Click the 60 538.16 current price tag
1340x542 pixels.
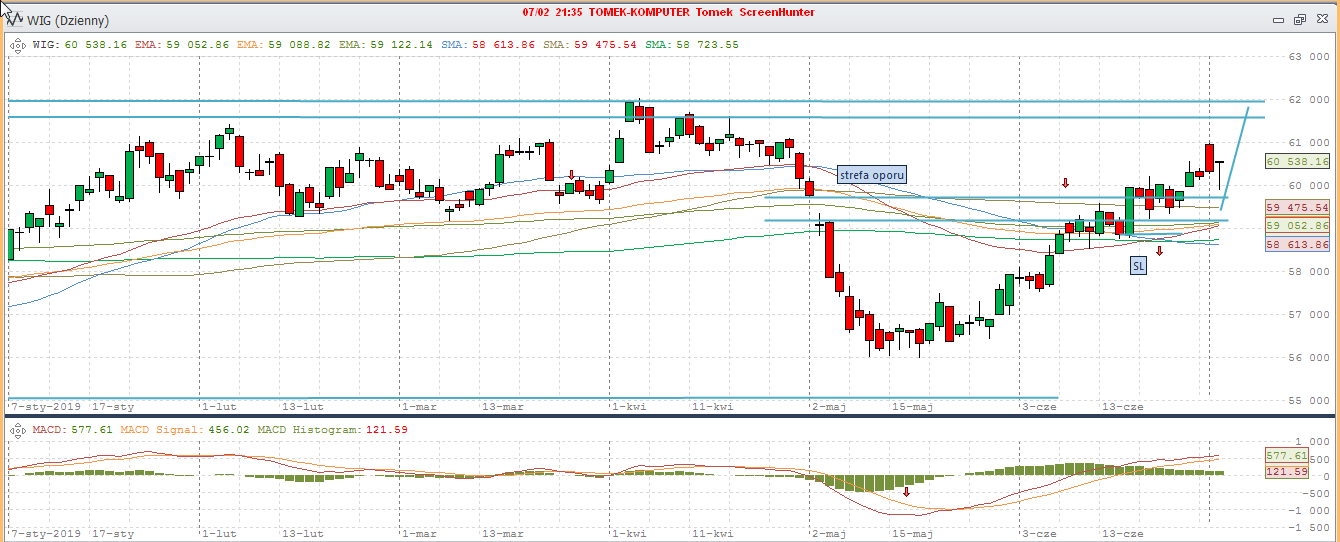(1296, 161)
